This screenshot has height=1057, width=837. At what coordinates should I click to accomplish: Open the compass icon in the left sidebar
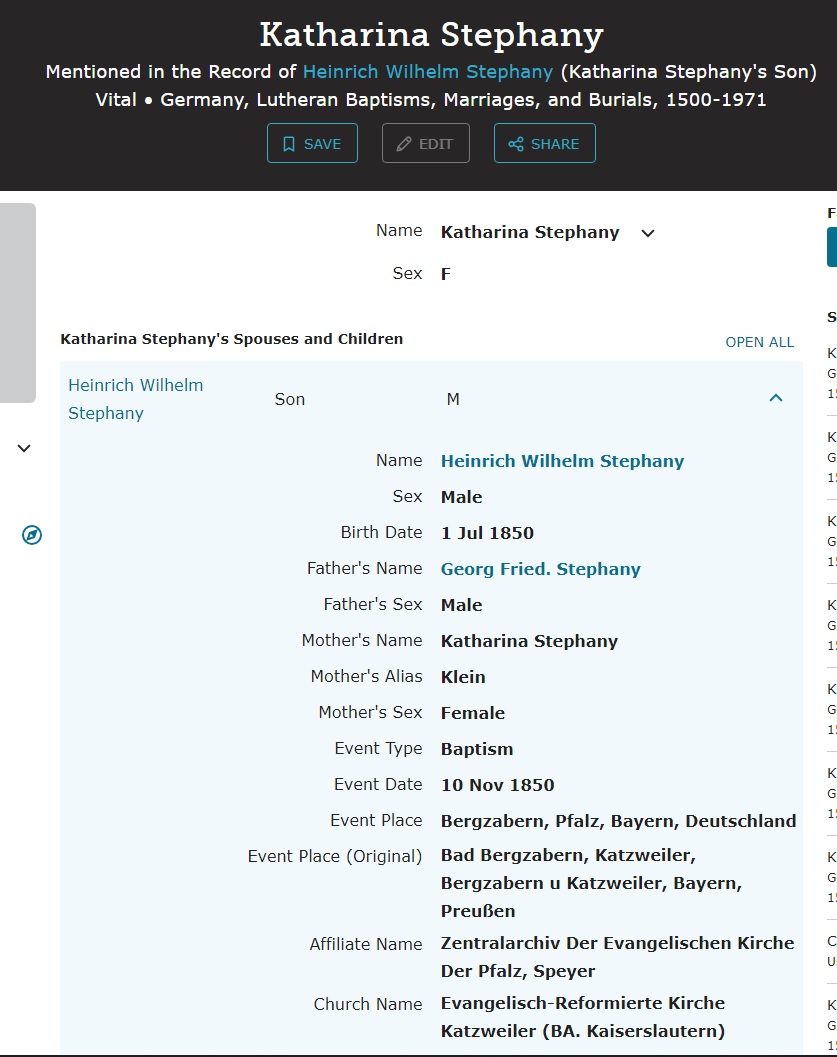click(32, 536)
